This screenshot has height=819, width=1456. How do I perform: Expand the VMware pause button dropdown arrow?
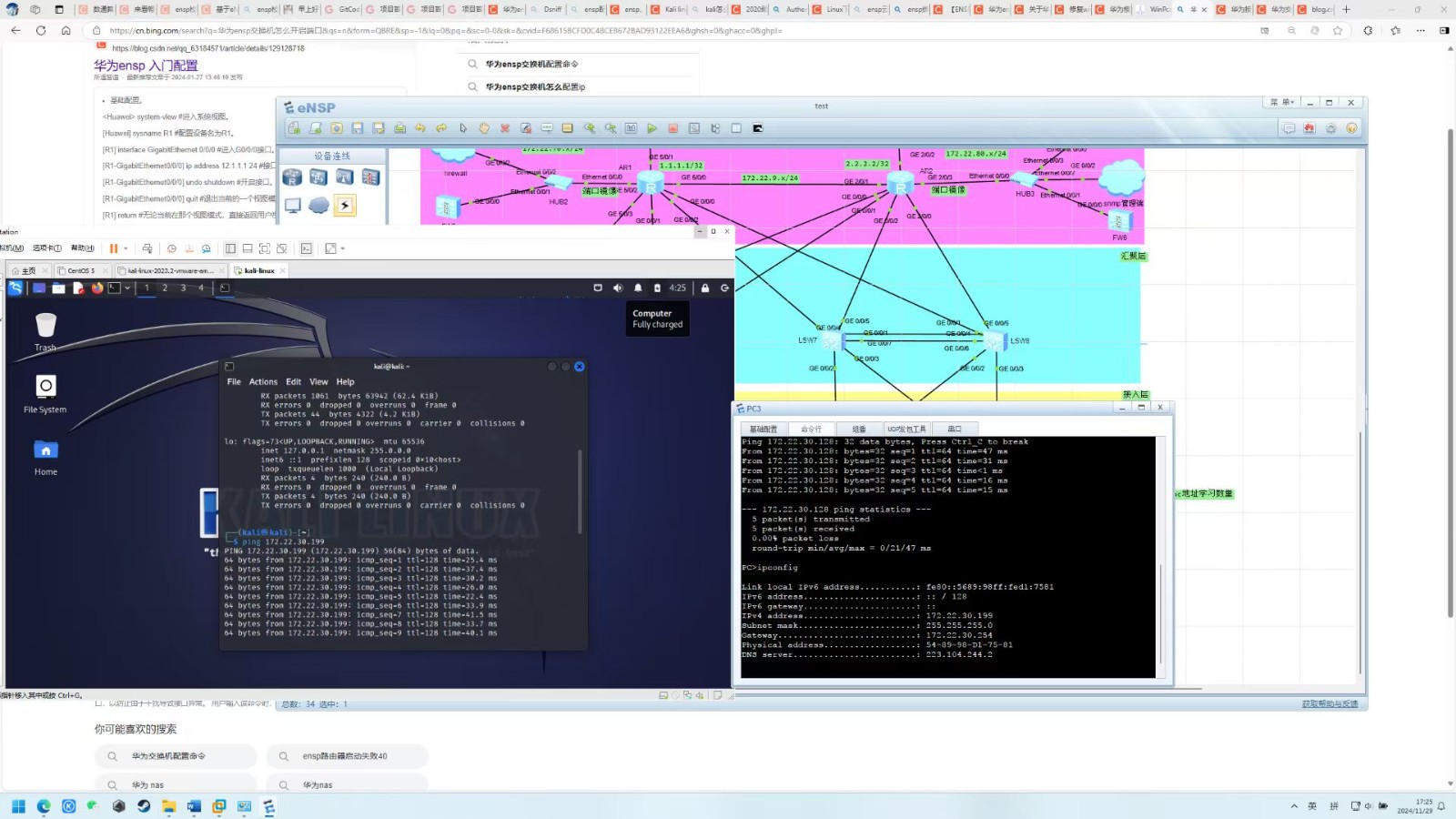coord(126,248)
